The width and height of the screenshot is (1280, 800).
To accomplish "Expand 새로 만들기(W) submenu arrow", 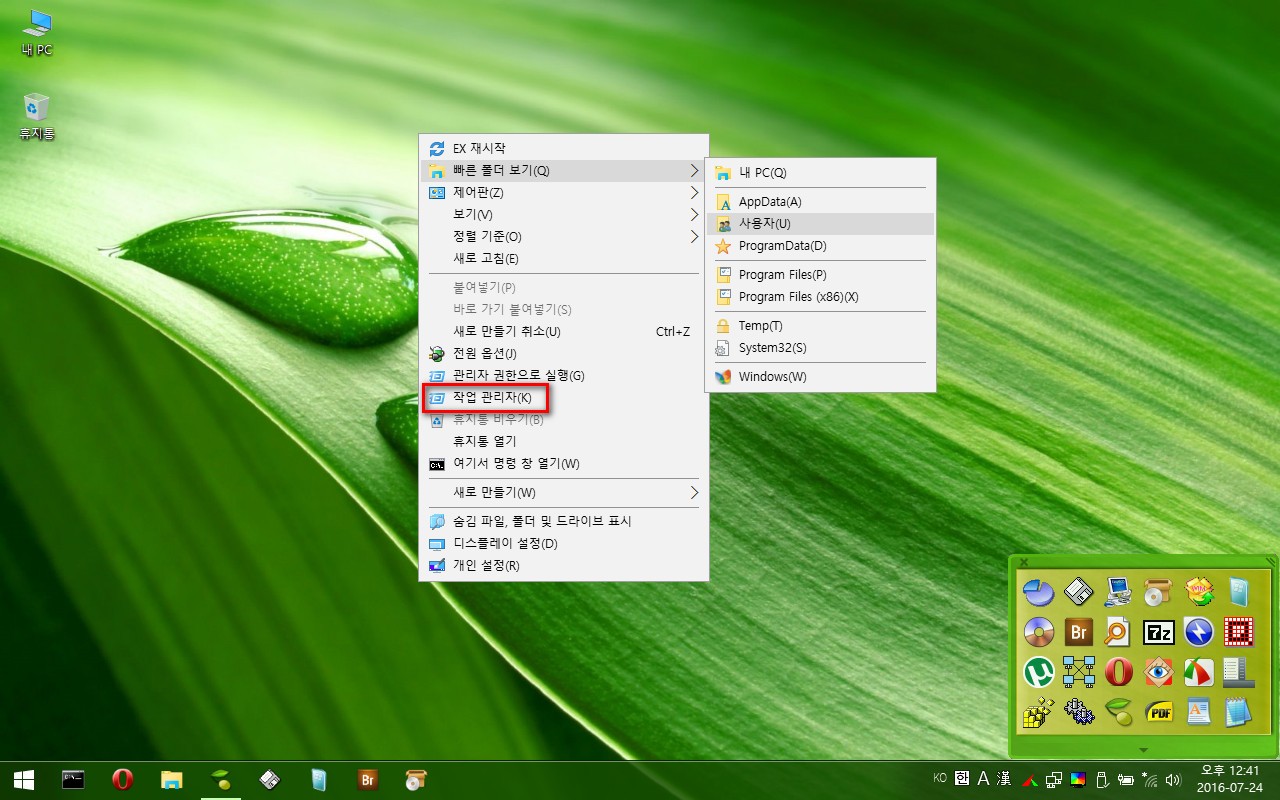I will [x=694, y=492].
